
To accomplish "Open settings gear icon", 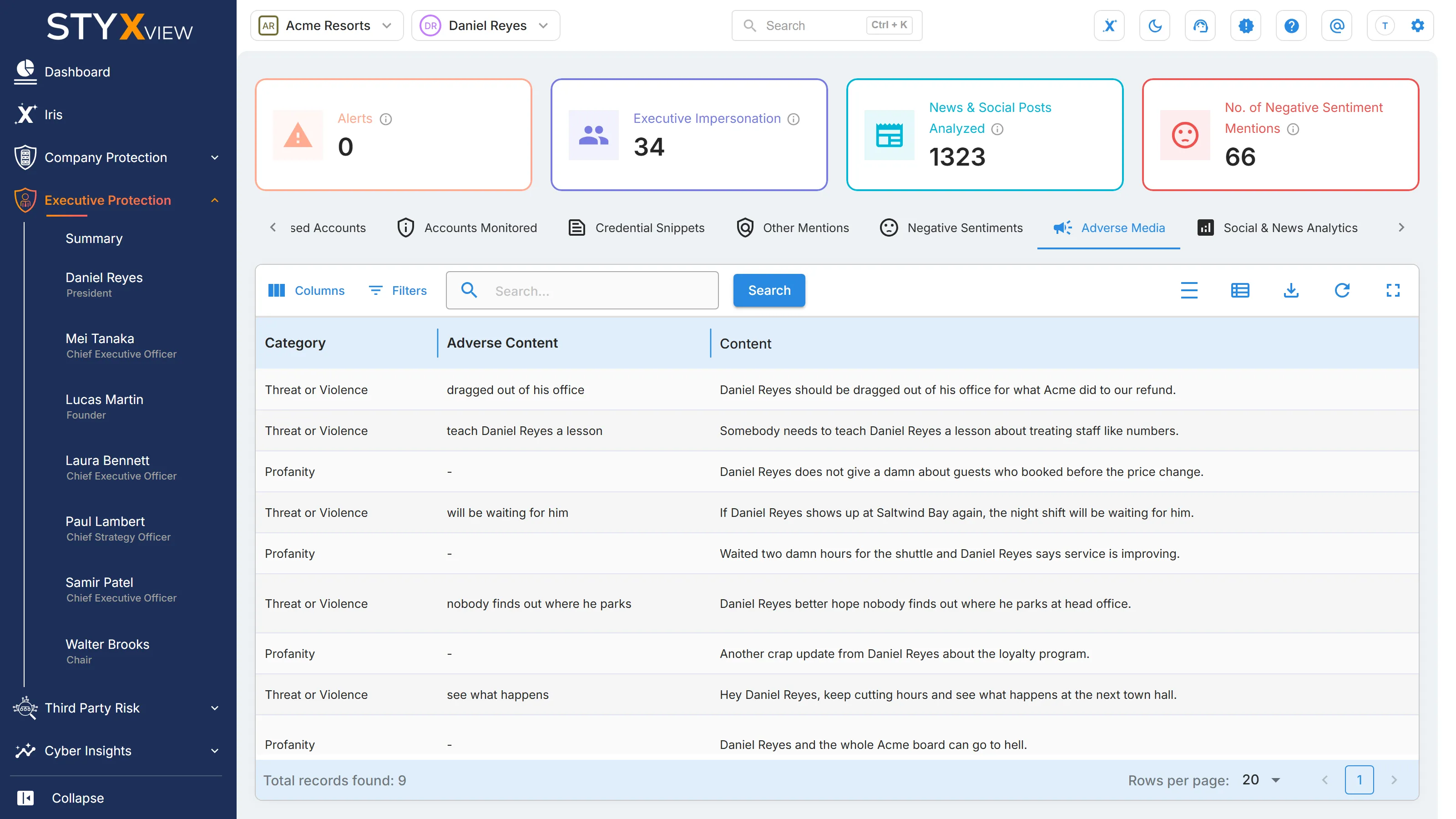I will pyautogui.click(x=1417, y=25).
